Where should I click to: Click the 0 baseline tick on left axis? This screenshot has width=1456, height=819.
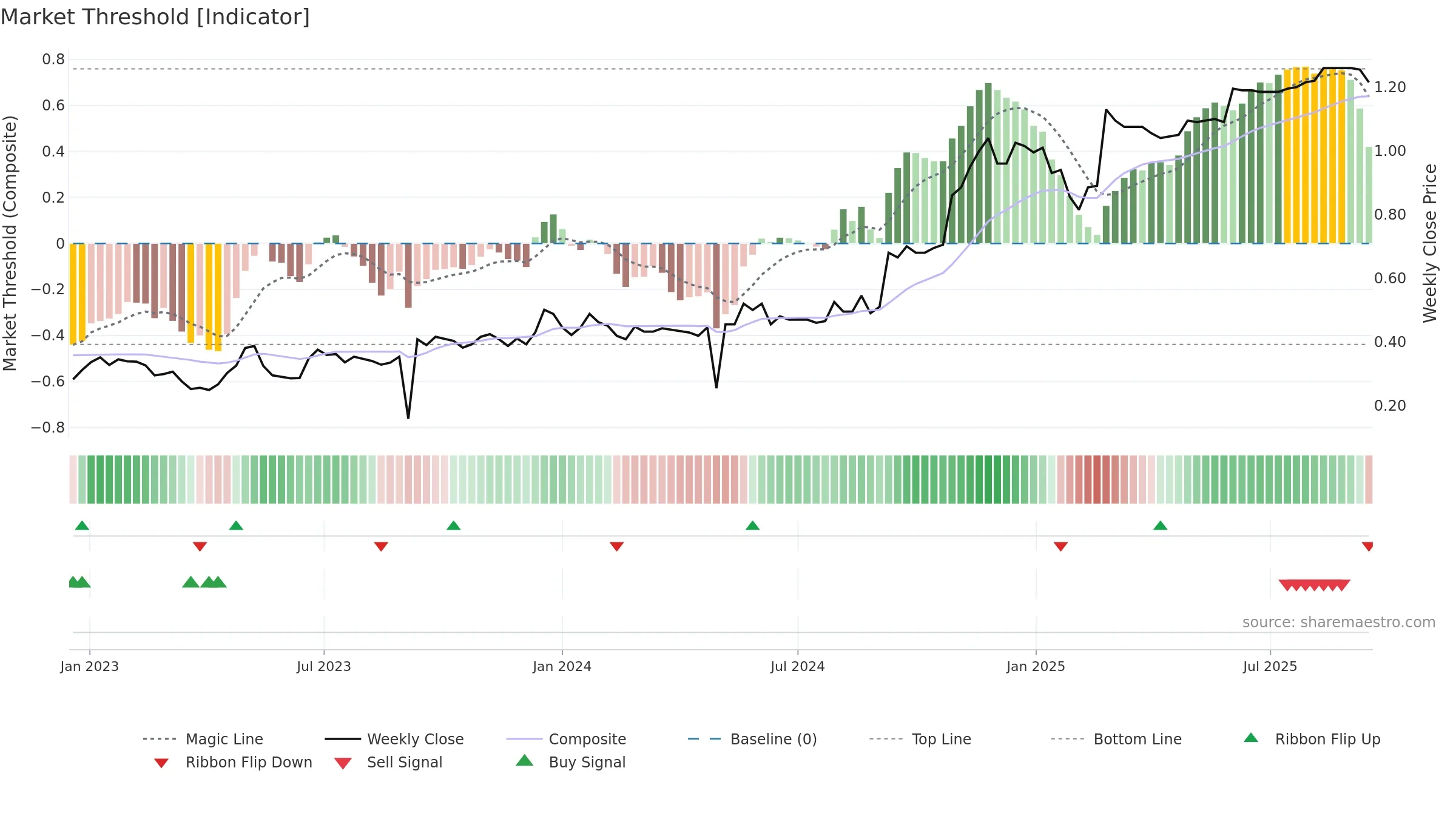tap(60, 244)
